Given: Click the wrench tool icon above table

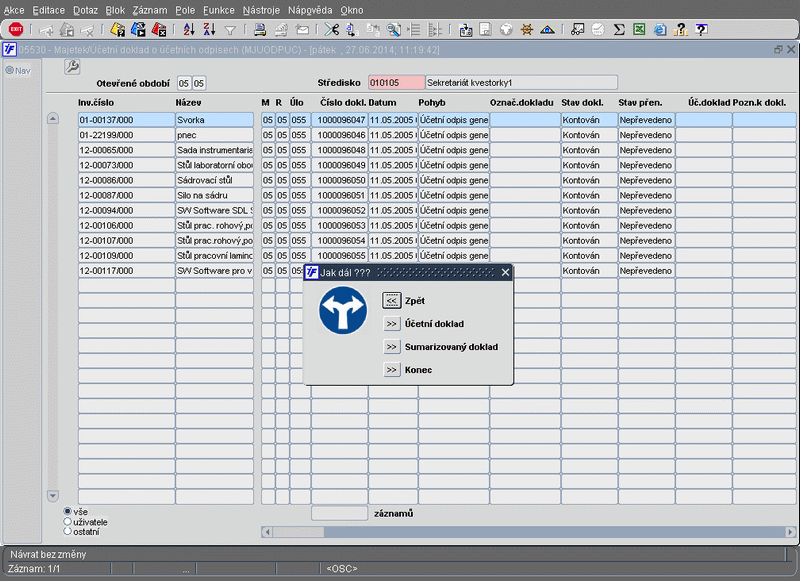Looking at the screenshot, I should (x=72, y=66).
